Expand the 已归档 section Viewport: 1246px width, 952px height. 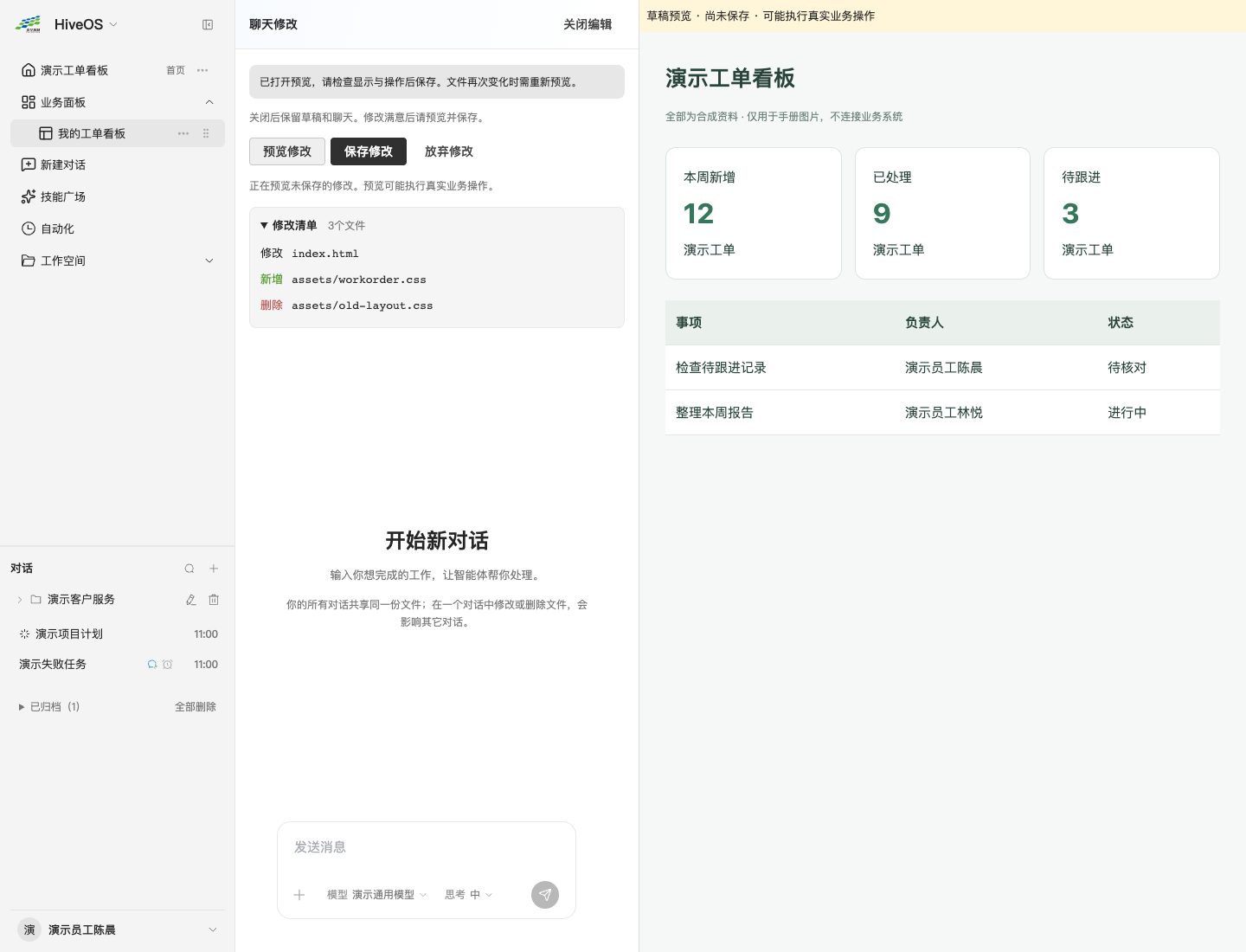pos(22,707)
